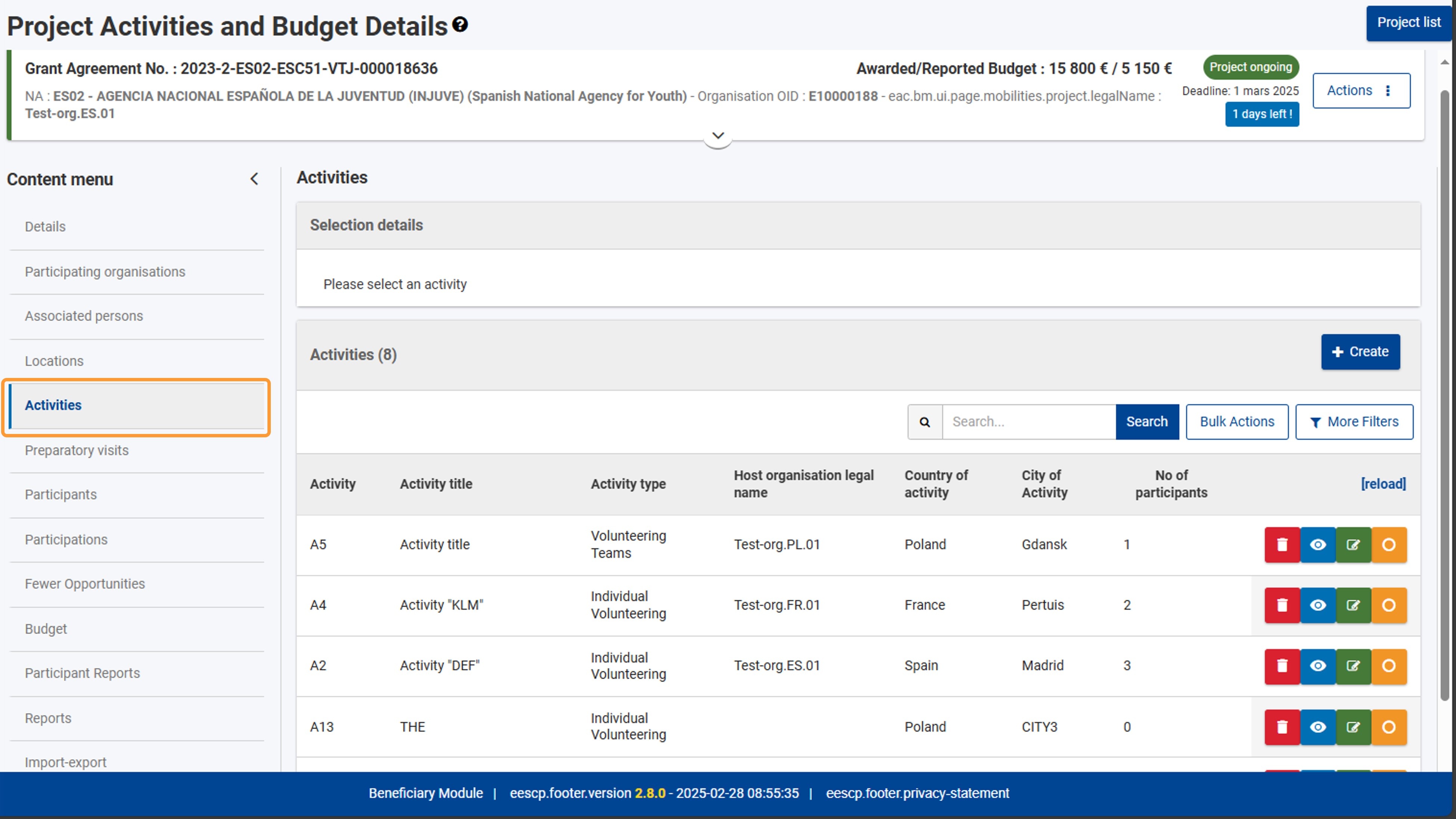Open Fewer Opportunities section

coord(137,584)
